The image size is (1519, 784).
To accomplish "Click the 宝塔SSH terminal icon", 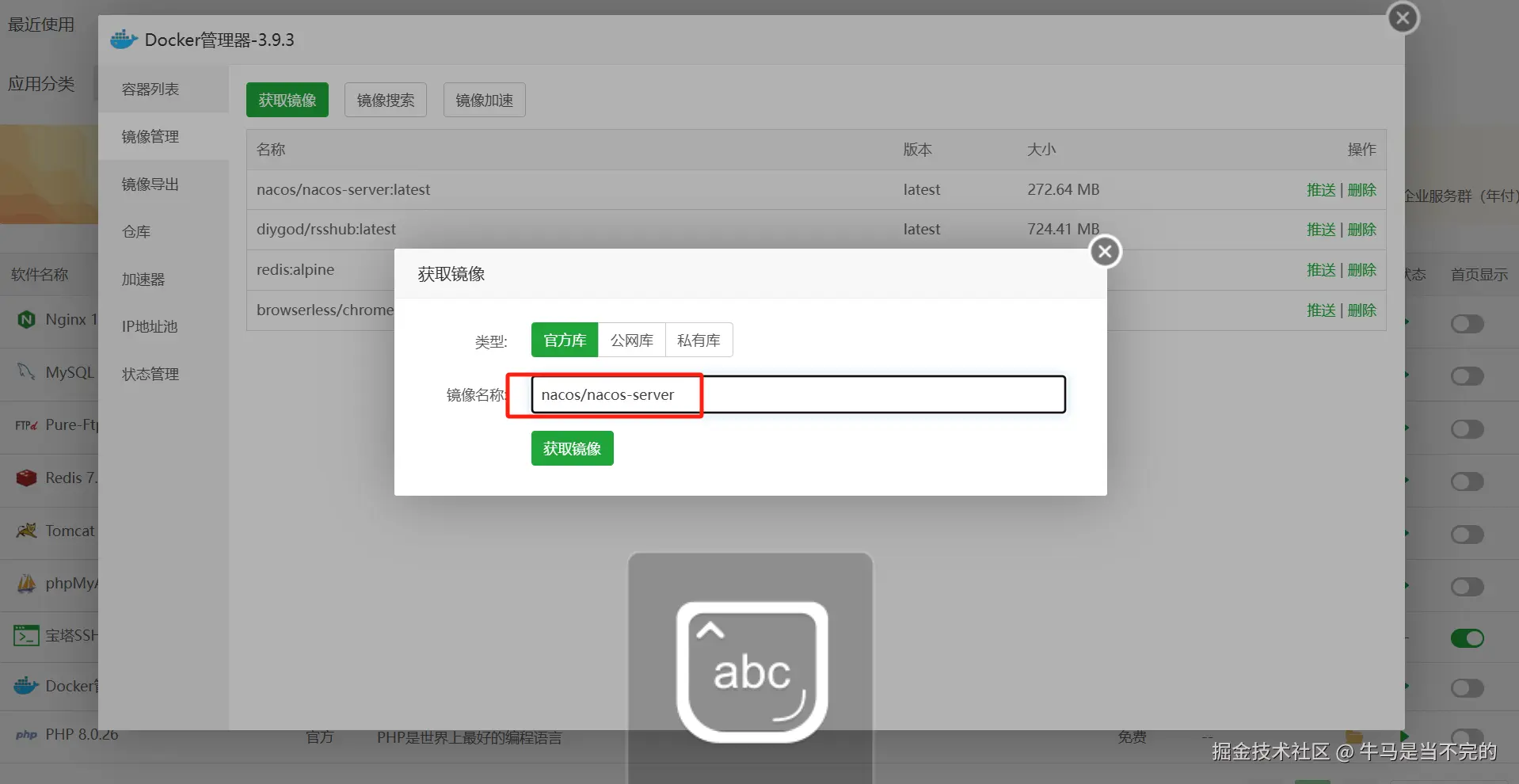I will (x=26, y=635).
